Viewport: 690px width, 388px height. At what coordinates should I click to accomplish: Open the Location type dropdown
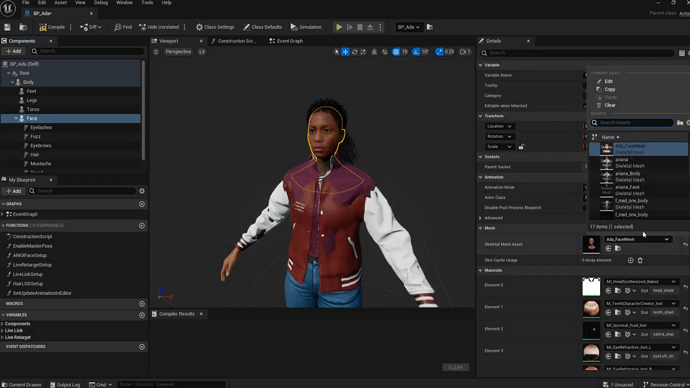499,126
